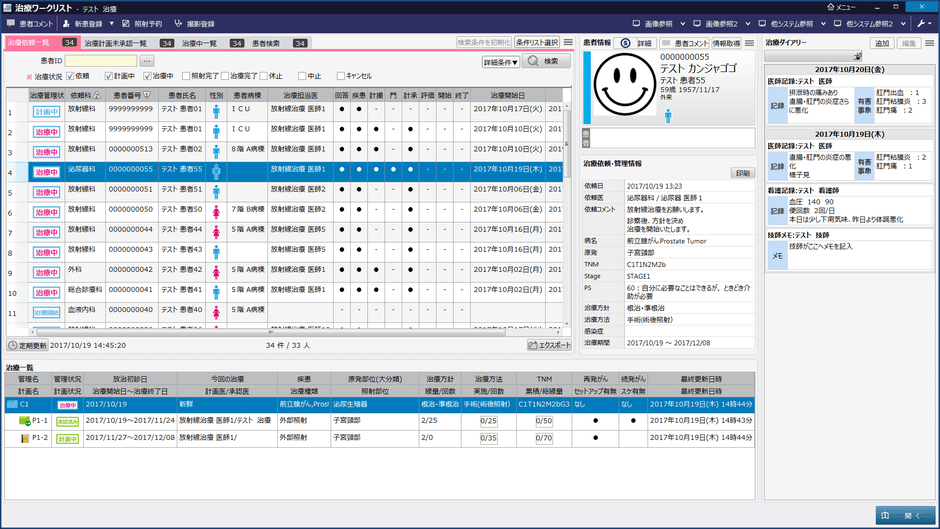Open the 患者検索 tab

click(266, 43)
